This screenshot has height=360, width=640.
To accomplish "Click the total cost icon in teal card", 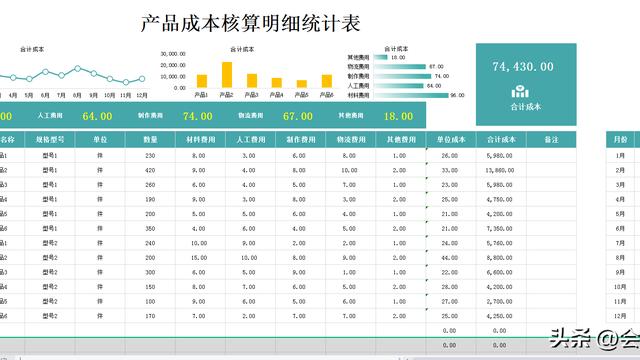I will tap(520, 92).
